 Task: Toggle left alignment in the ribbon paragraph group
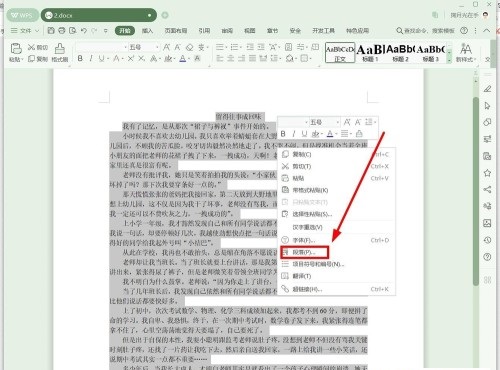220,59
